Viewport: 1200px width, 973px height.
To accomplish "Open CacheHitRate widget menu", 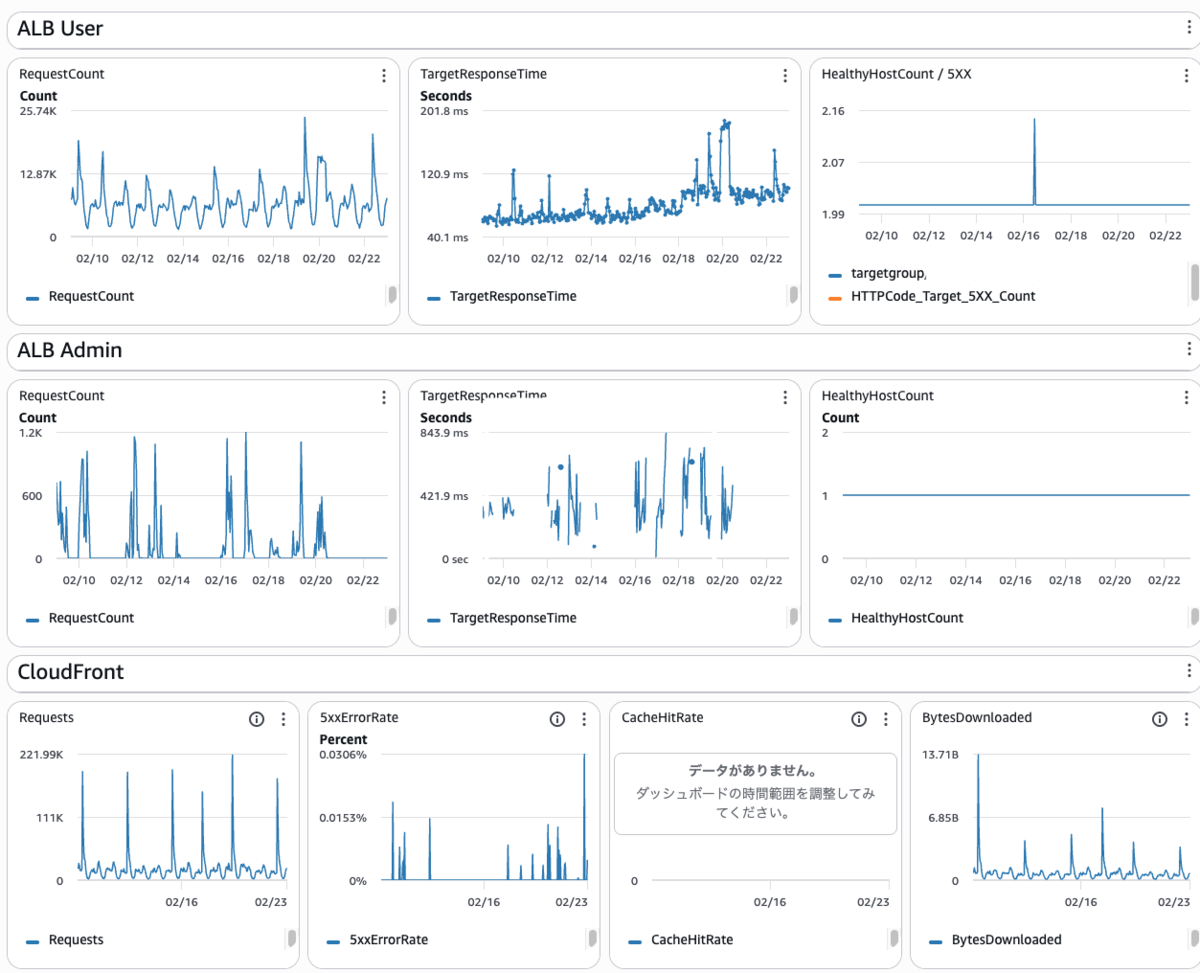I will 886,719.
